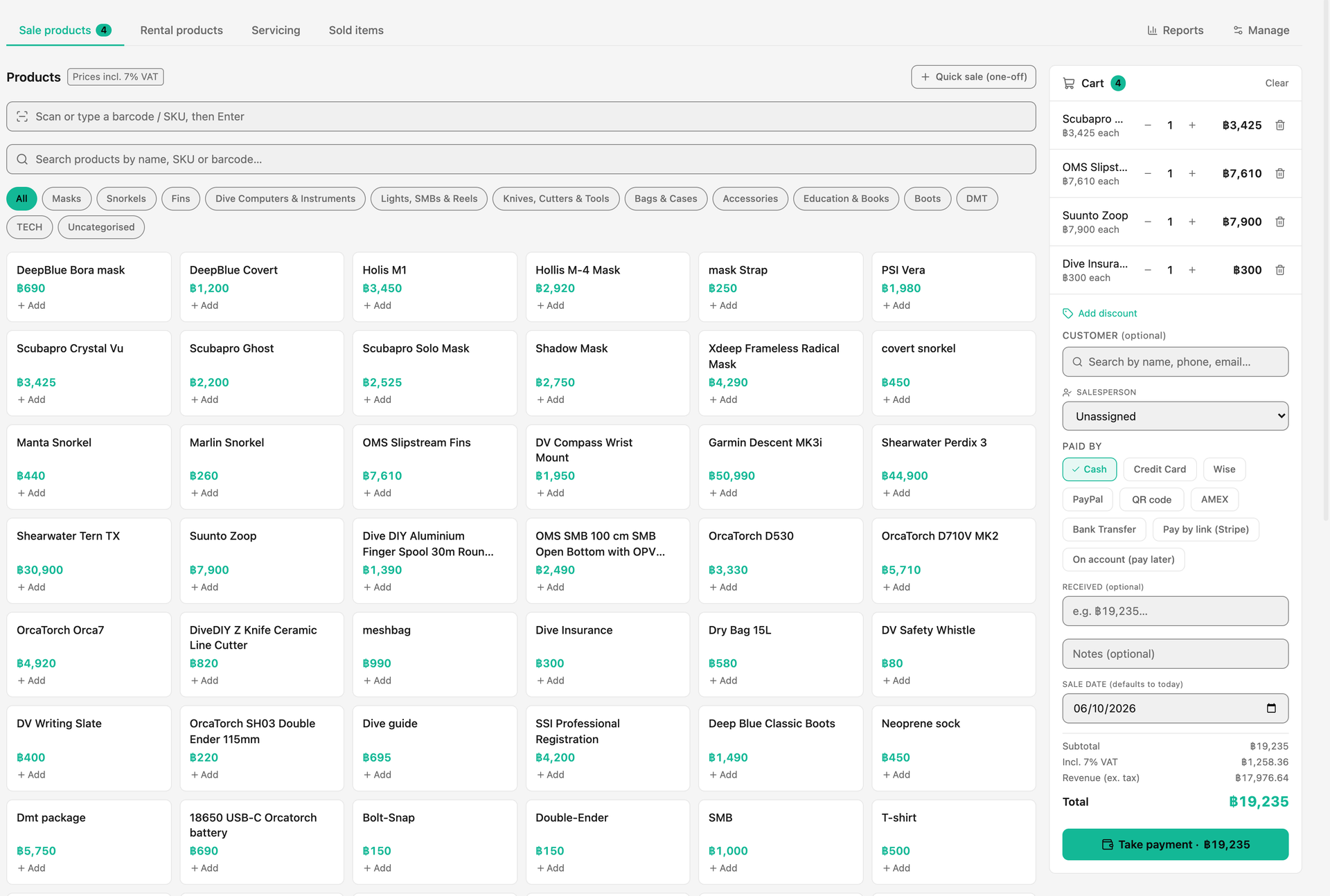
Task: Pick PayPal as payment method
Action: (1088, 499)
